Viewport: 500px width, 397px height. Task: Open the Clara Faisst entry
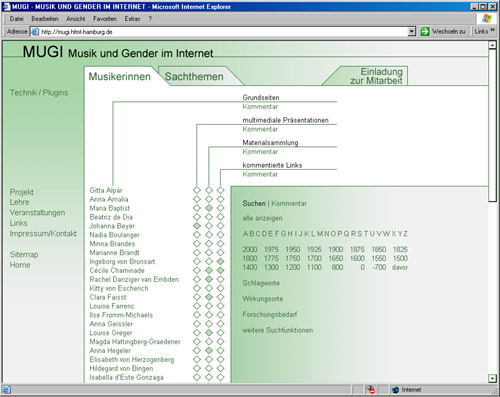(x=108, y=297)
